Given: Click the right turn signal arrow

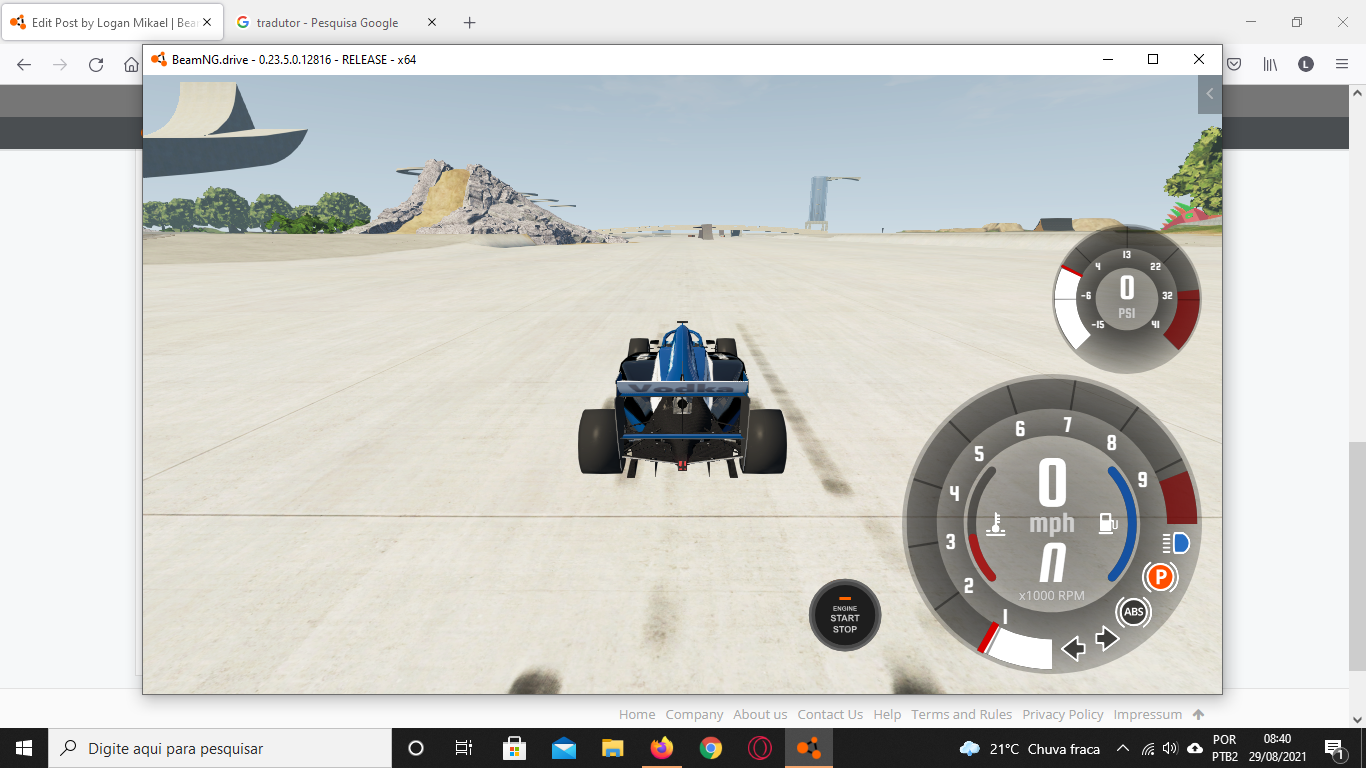Looking at the screenshot, I should [1107, 638].
